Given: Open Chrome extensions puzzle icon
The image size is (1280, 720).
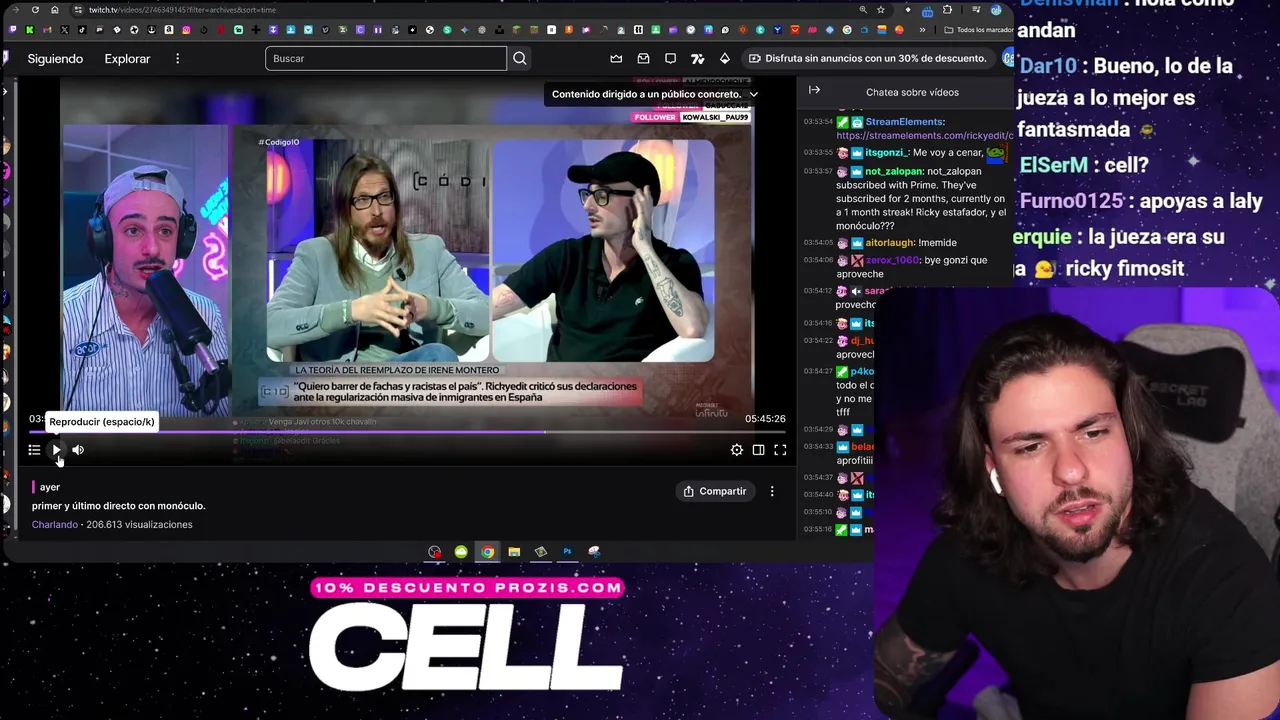Looking at the screenshot, I should pyautogui.click(x=947, y=10).
